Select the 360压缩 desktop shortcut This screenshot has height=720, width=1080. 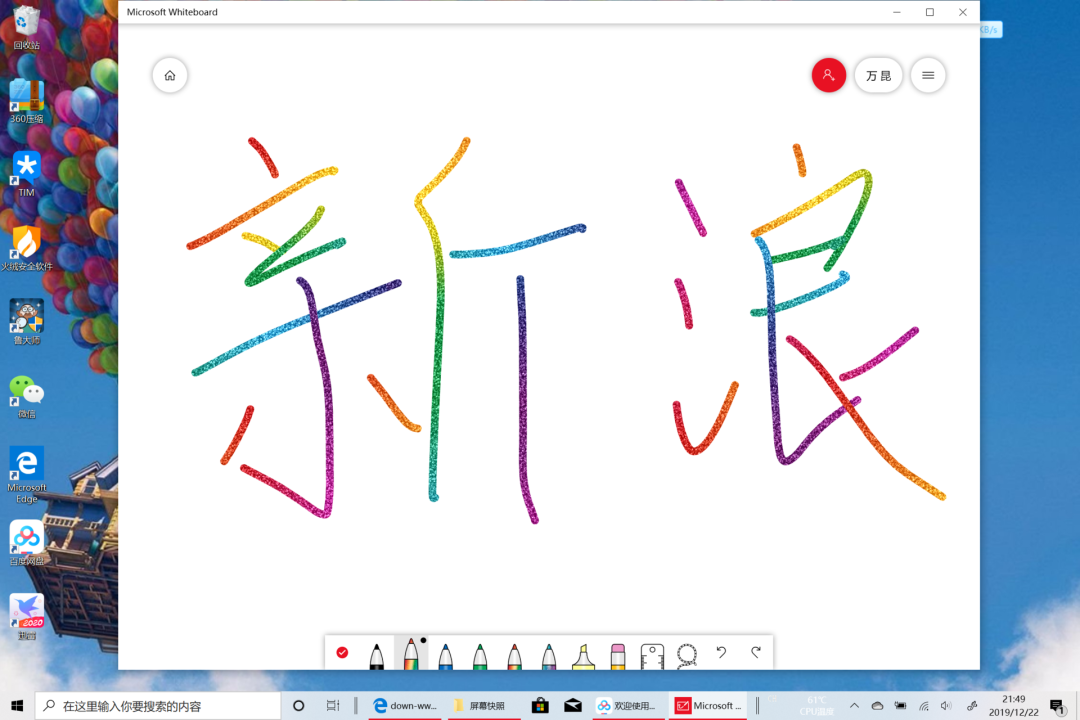26,101
